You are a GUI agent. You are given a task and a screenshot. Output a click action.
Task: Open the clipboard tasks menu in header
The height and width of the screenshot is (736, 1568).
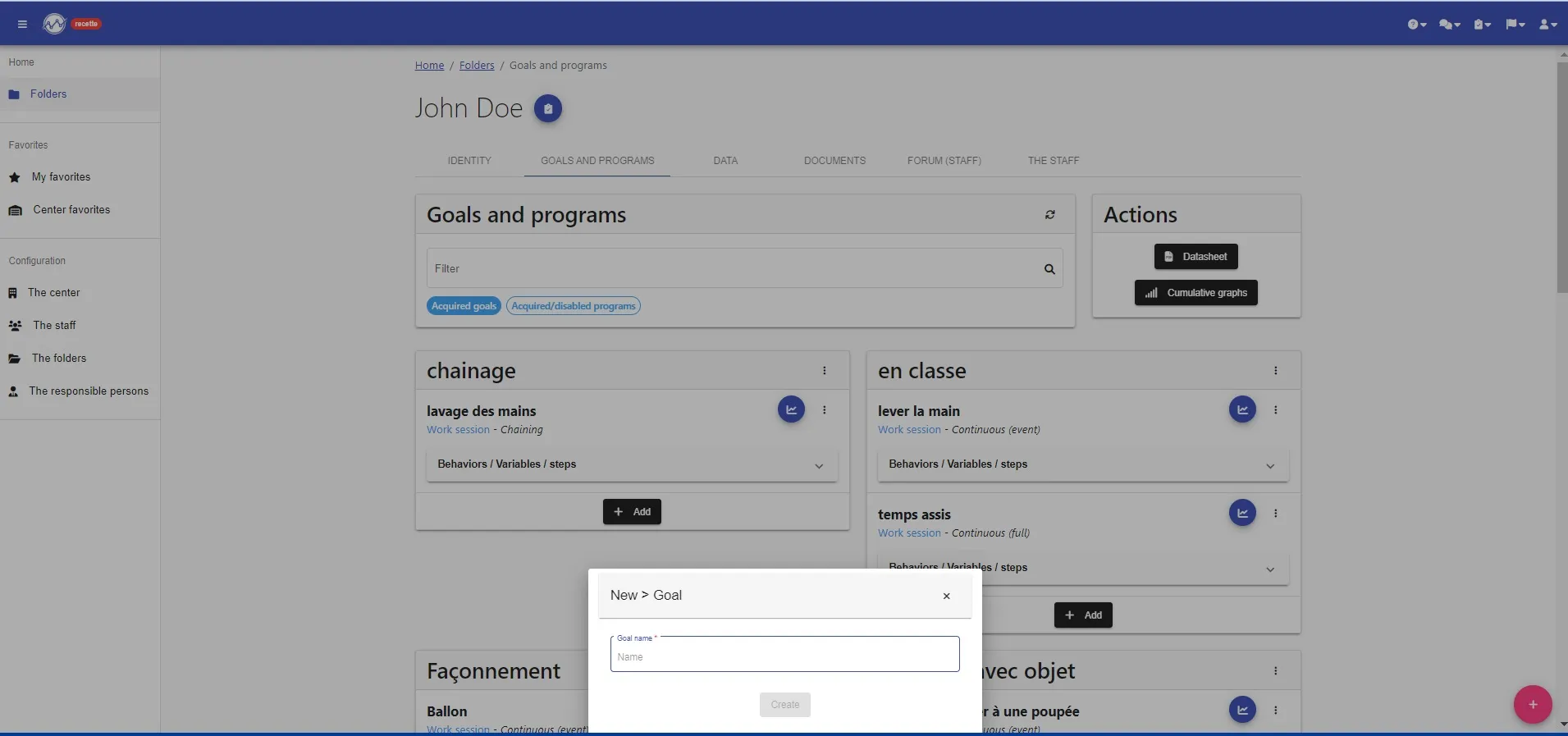[x=1482, y=25]
